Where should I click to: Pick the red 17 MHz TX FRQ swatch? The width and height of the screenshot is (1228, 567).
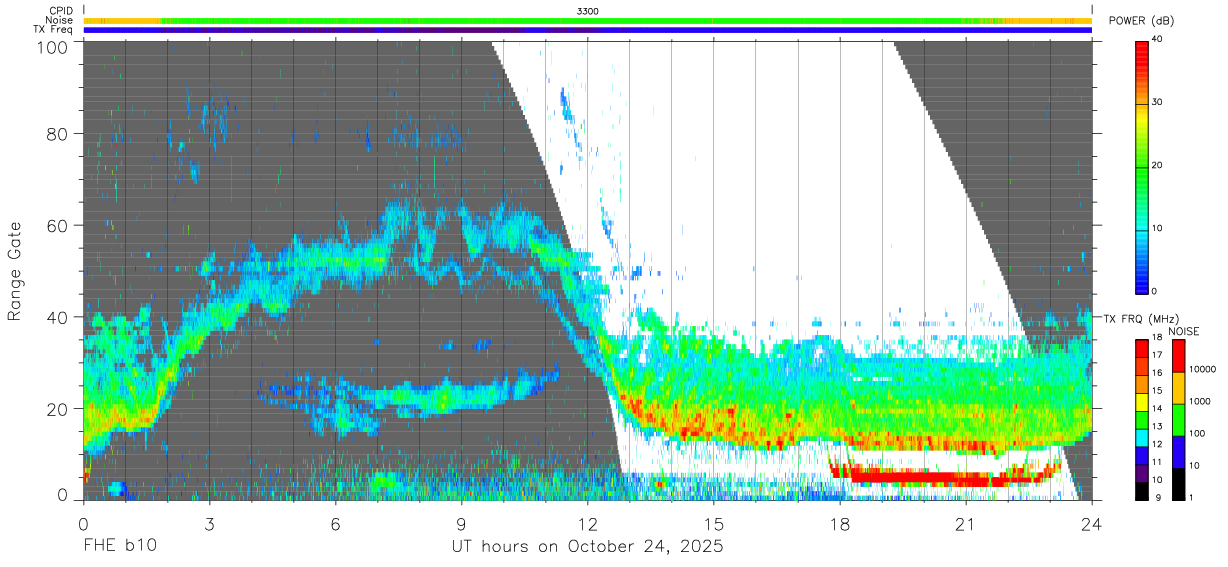(1143, 349)
